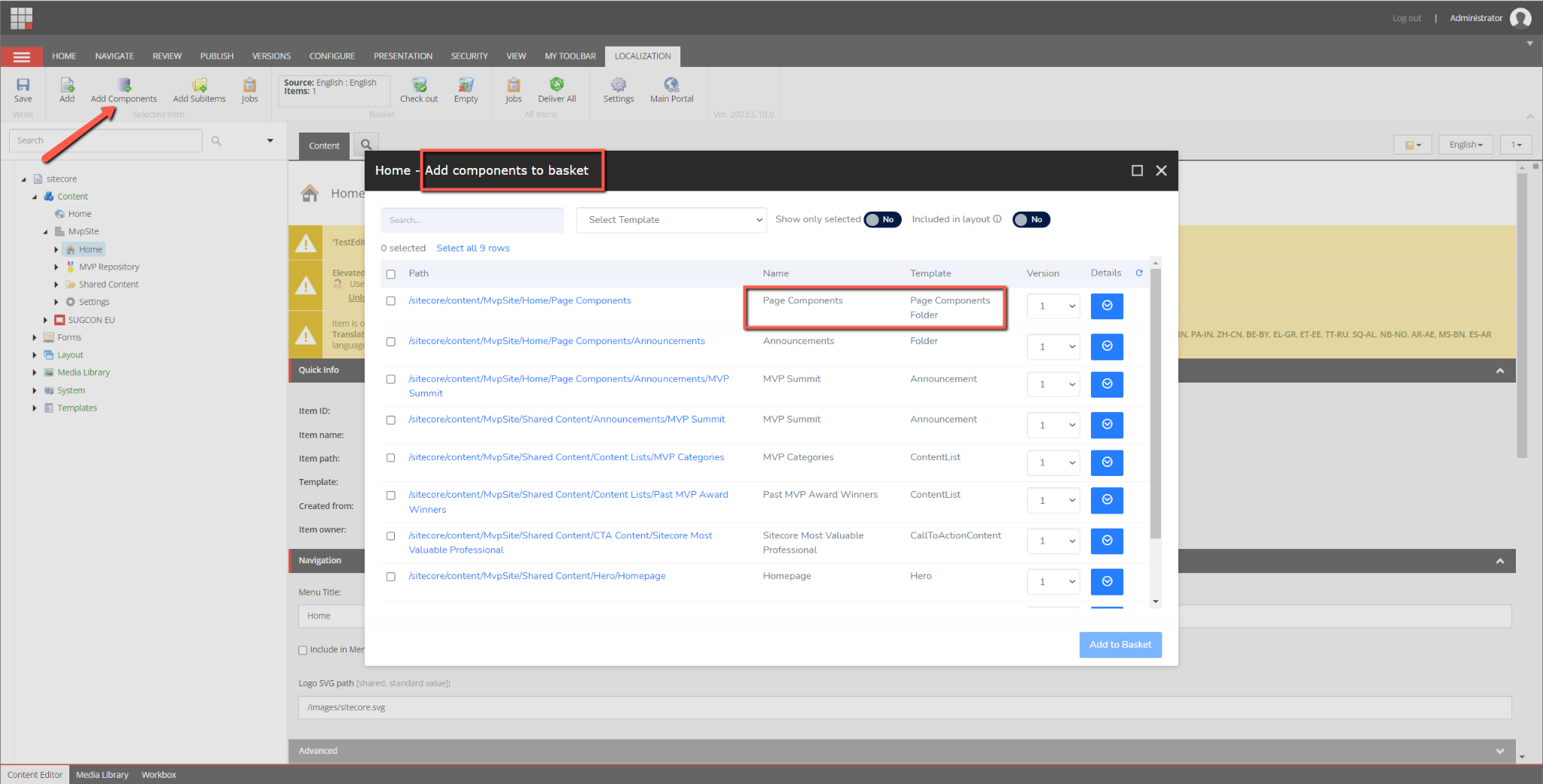The width and height of the screenshot is (1543, 784).
Task: Open the Select Template dropdown
Action: (671, 220)
